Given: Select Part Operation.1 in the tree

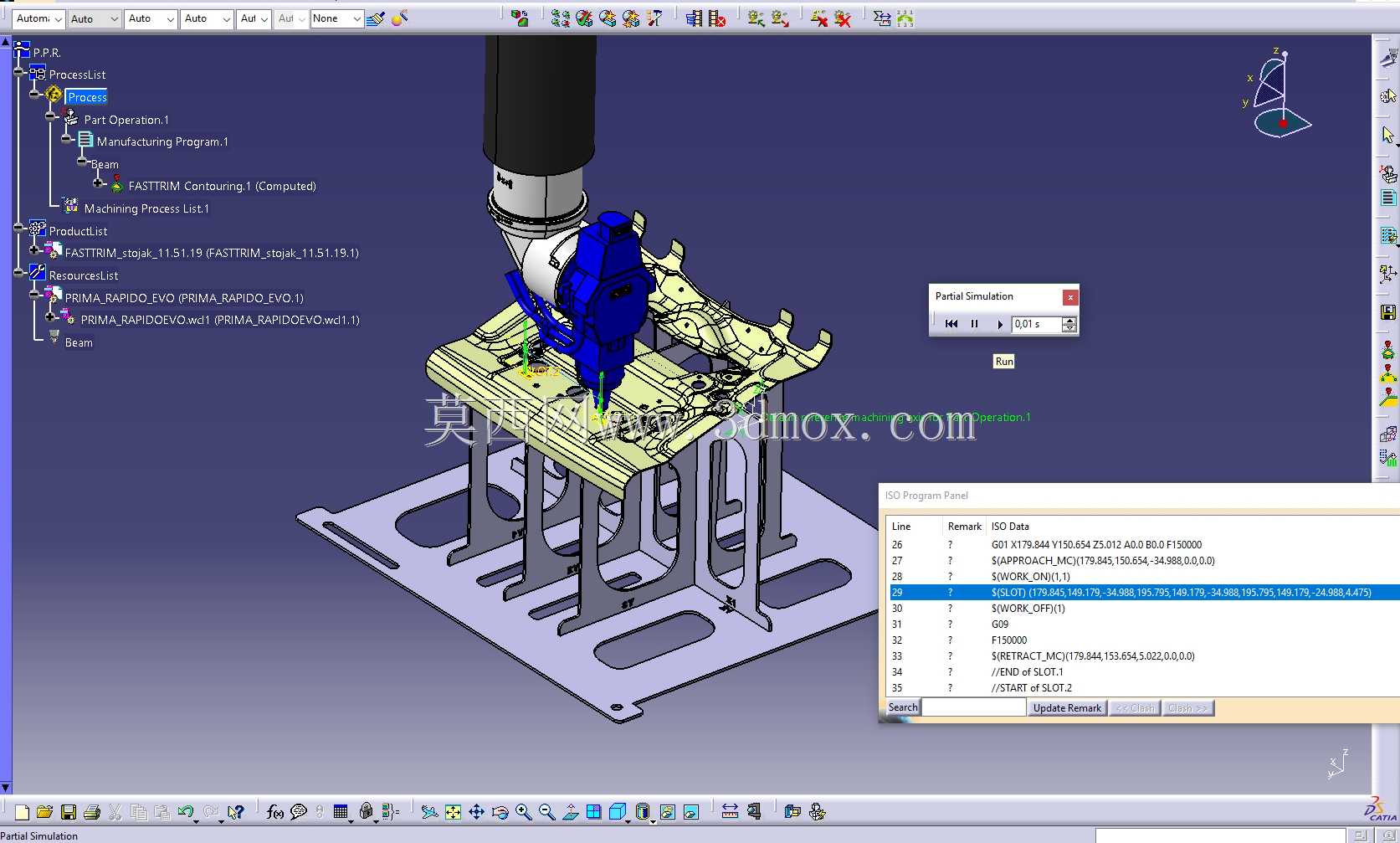Looking at the screenshot, I should tap(126, 120).
